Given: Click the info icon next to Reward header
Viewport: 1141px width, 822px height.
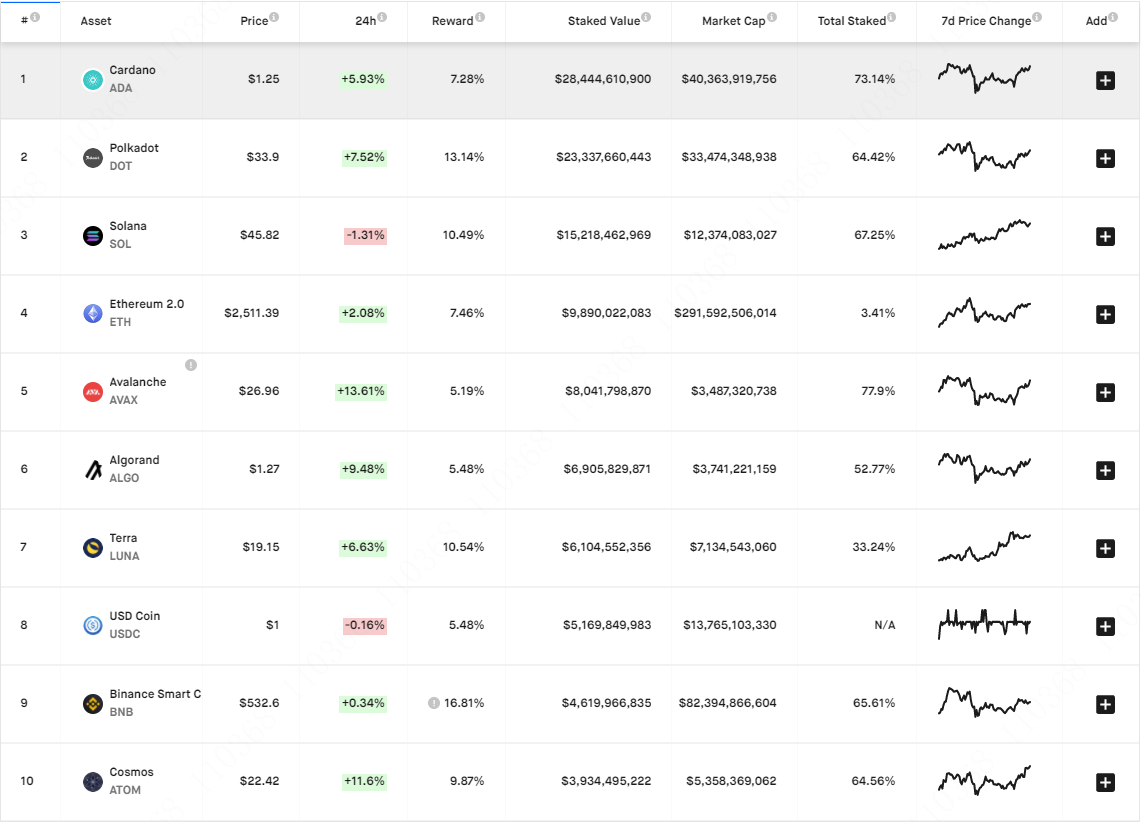Looking at the screenshot, I should (x=480, y=17).
